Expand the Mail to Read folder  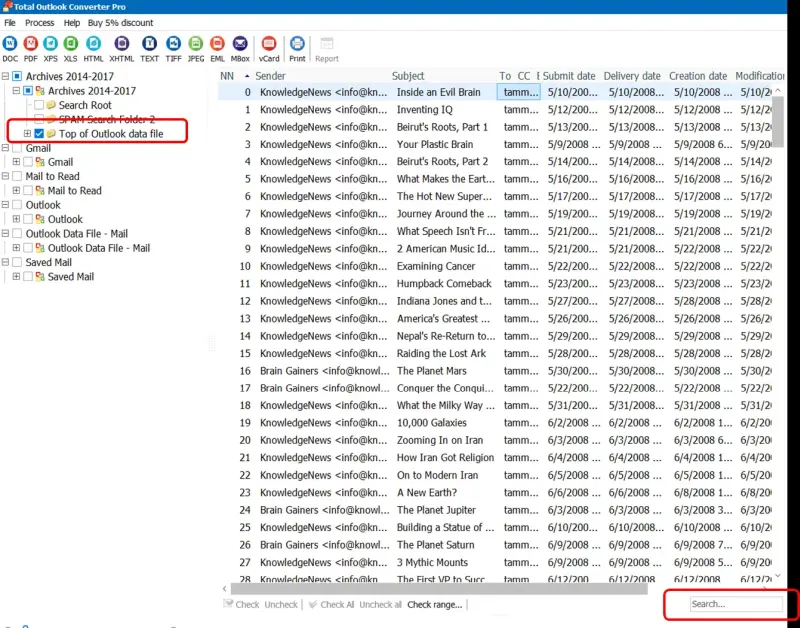18,190
